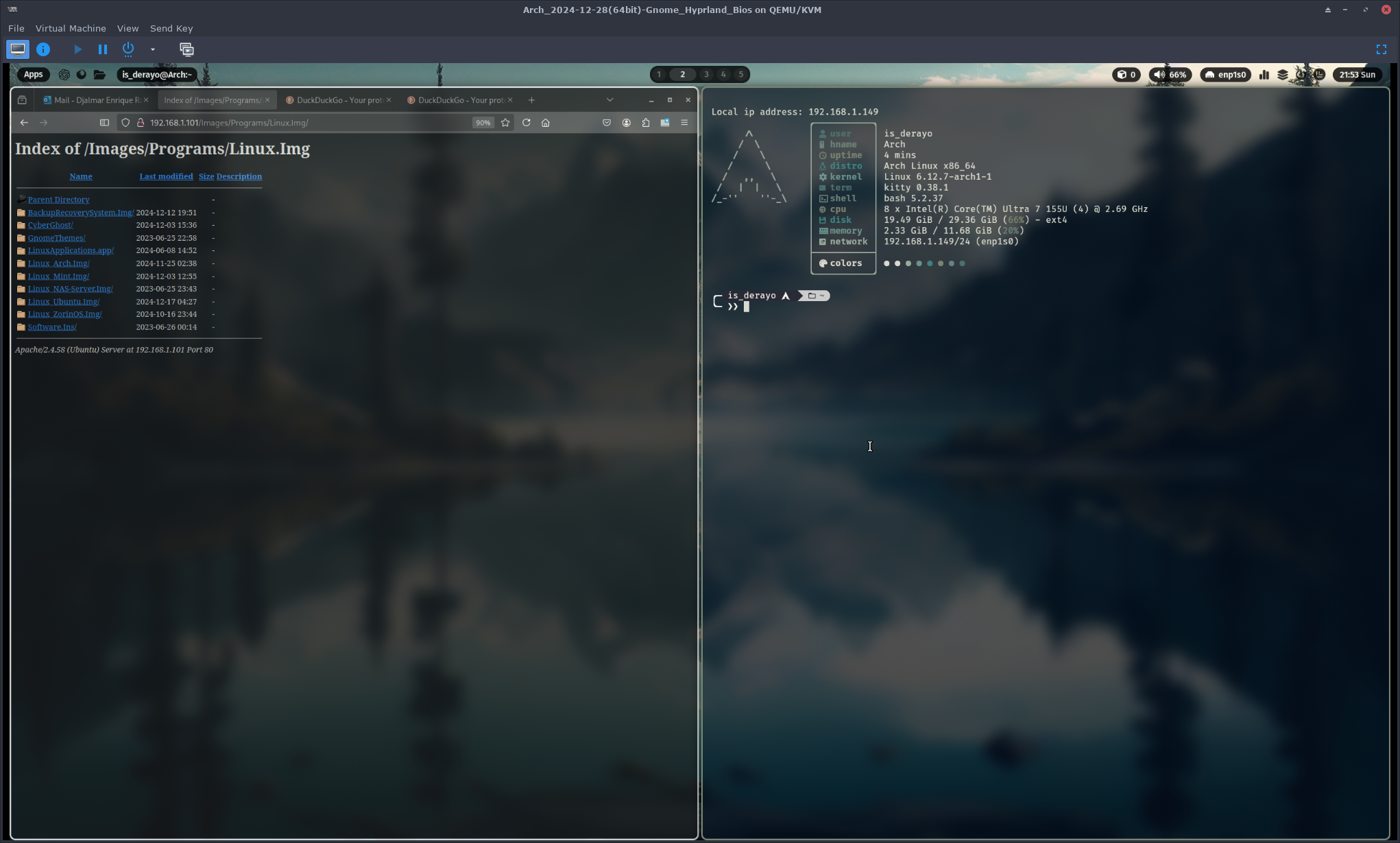
Task: Open the 90% zoom level indicator
Action: 483,123
